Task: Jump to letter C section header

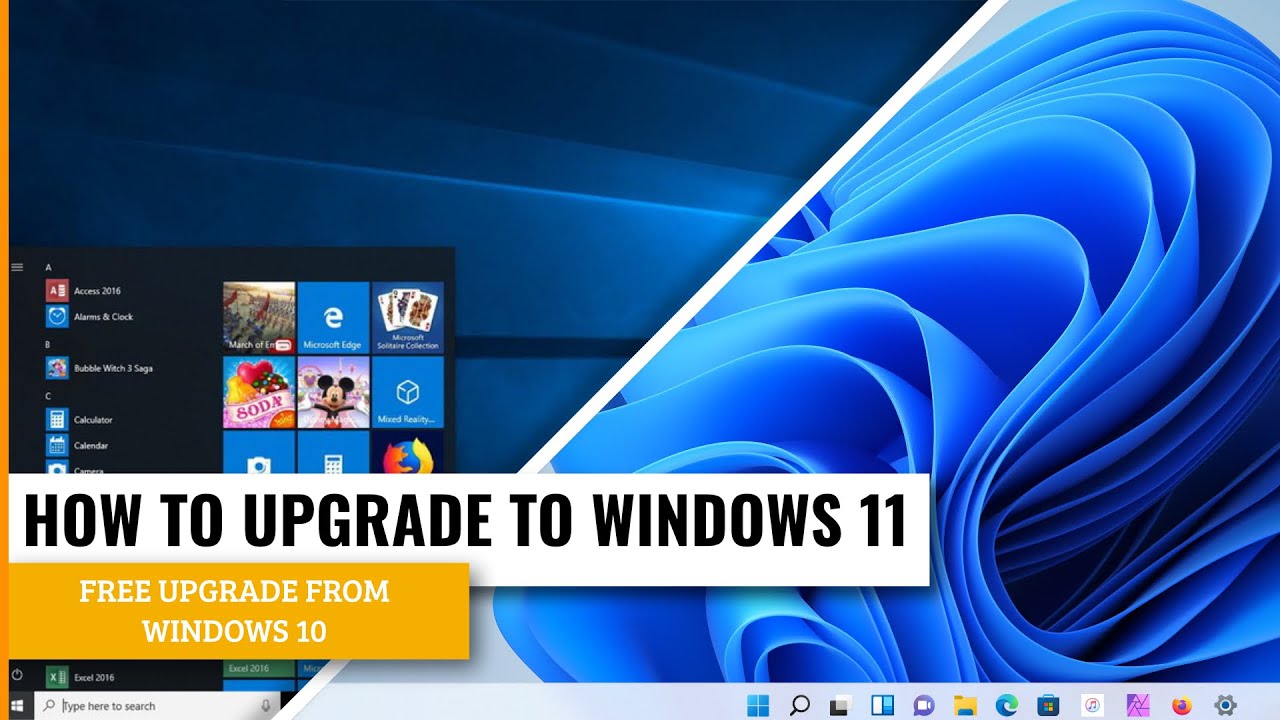Action: (x=49, y=395)
